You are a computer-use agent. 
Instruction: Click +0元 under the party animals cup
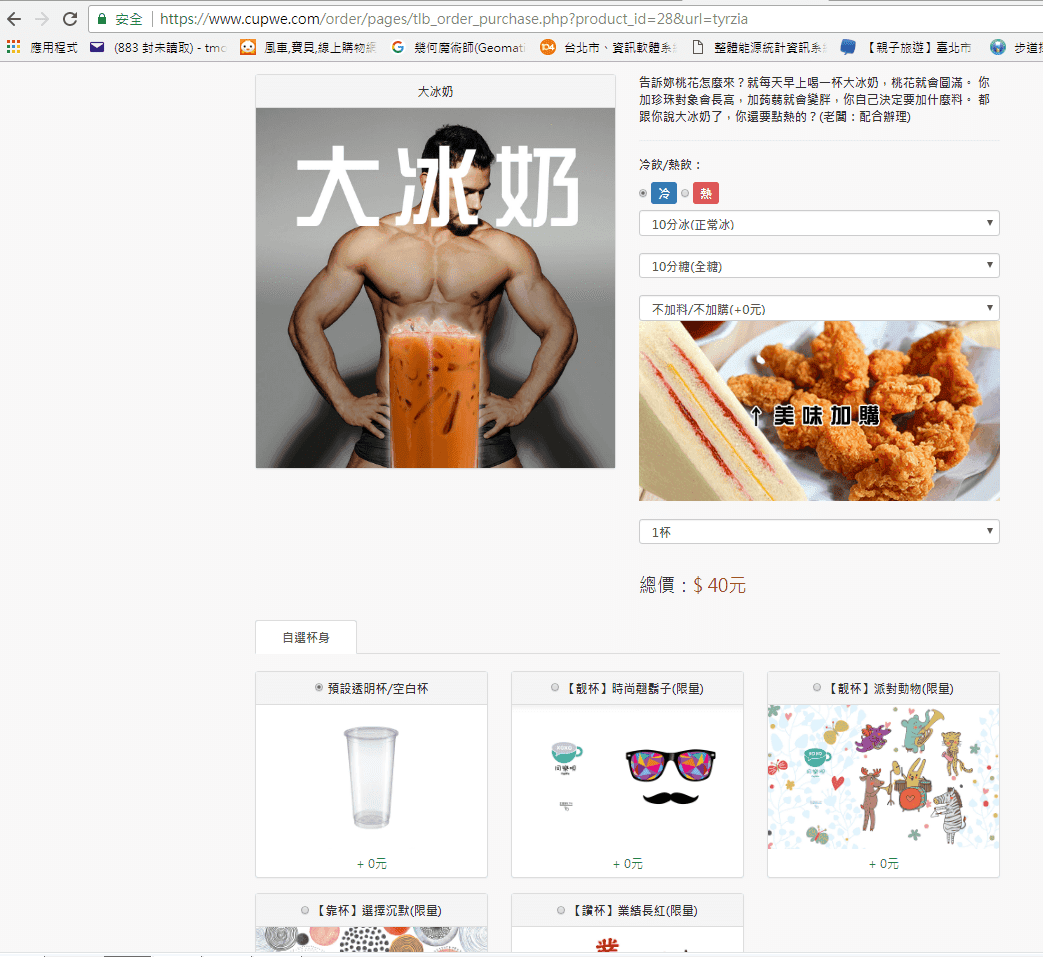coord(883,863)
